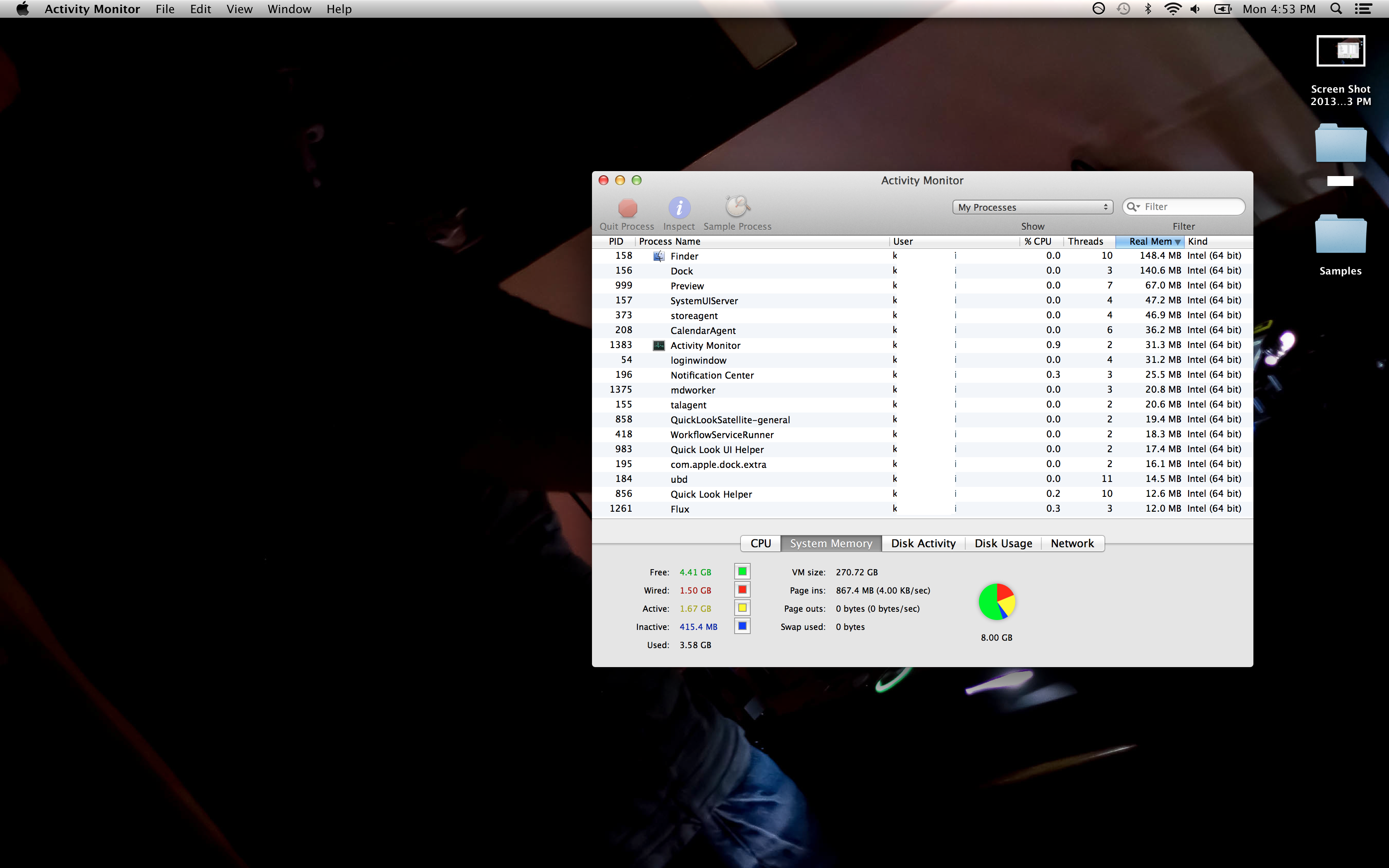This screenshot has width=1389, height=868.
Task: Open the File menu
Action: click(165, 9)
